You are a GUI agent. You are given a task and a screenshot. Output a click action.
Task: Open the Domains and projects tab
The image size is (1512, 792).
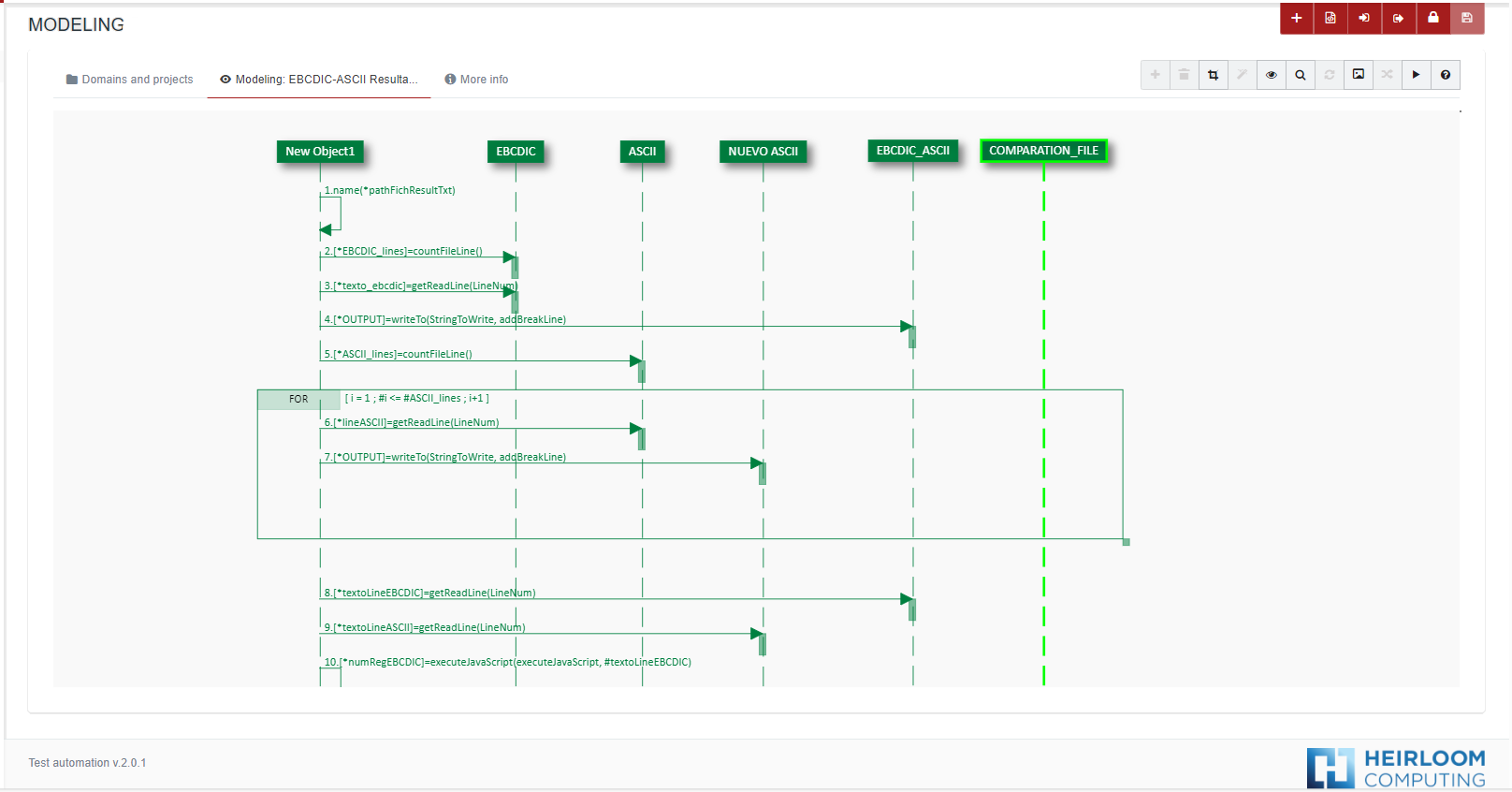point(129,80)
